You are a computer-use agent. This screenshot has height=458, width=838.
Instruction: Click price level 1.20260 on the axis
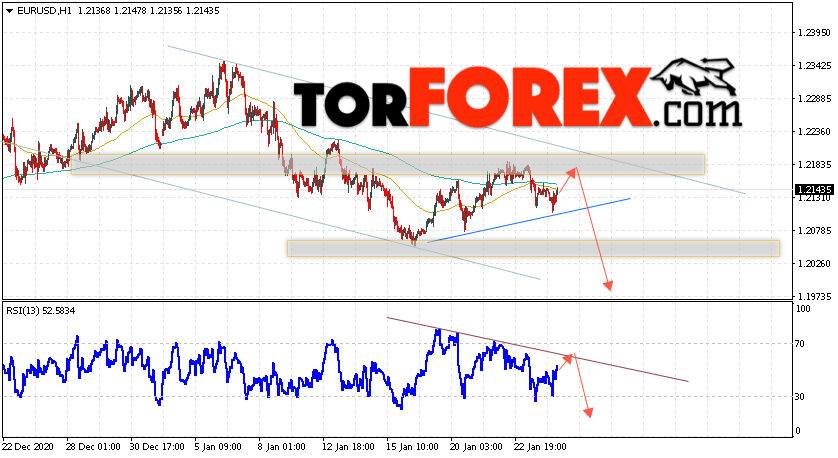814,263
